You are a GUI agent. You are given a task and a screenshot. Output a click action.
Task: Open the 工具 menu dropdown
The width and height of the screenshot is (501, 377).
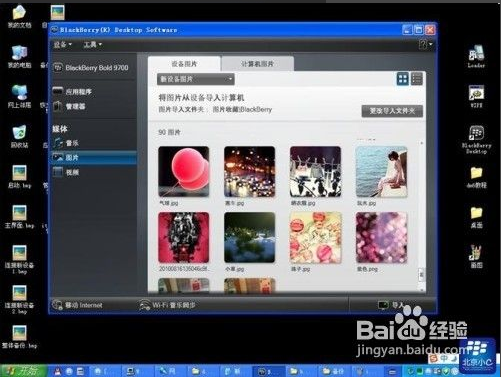(x=92, y=44)
